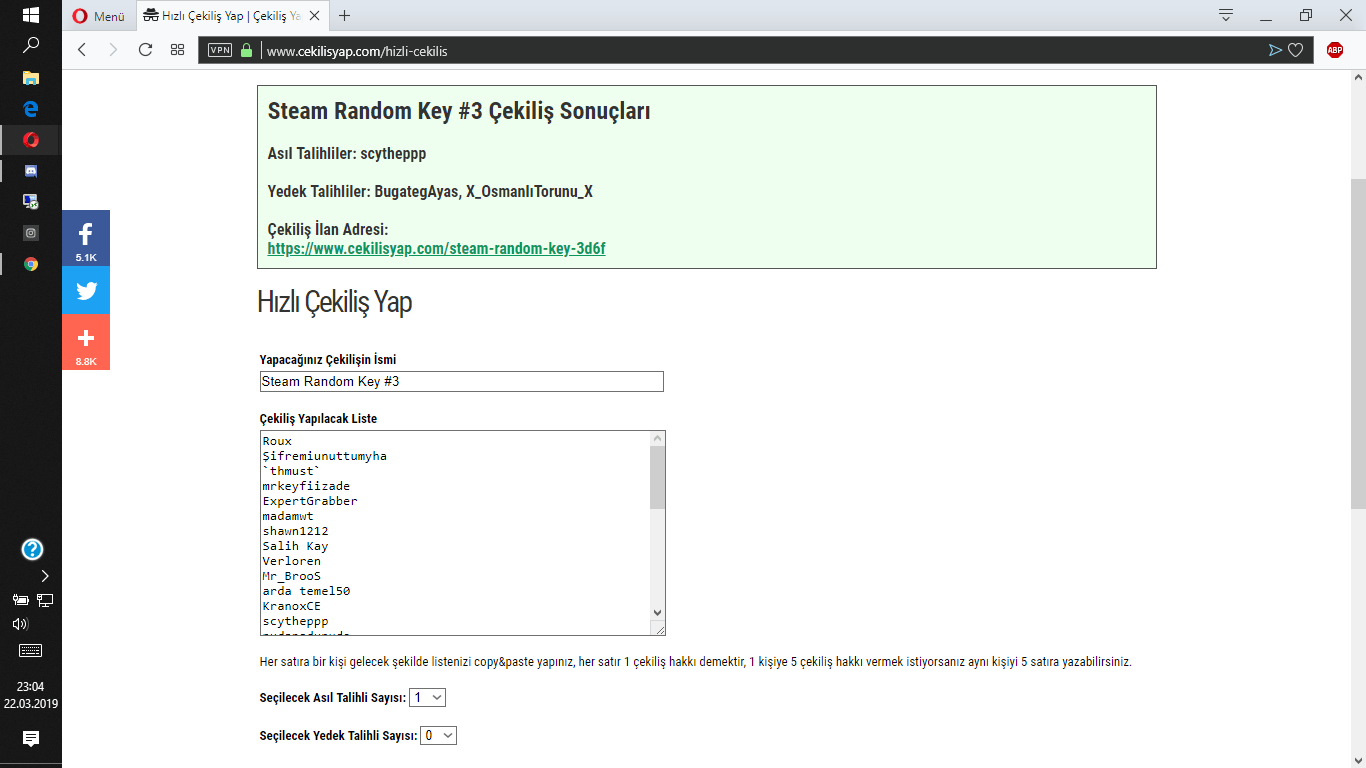Click the send-to-My-Flow arrow icon
Viewport: 1366px width, 768px height.
click(1275, 50)
